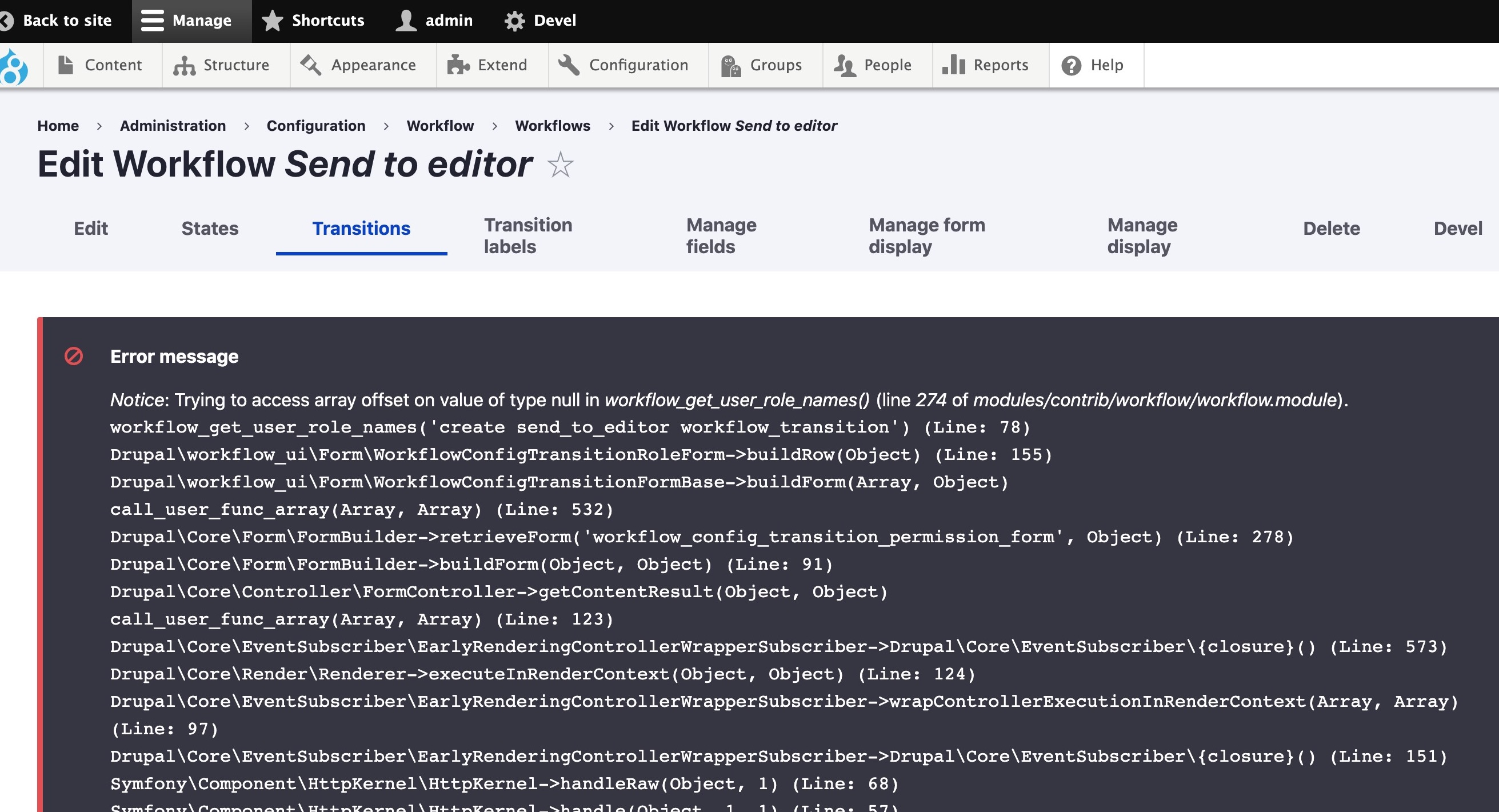Click the Devel settings gear icon
Image resolution: width=1499 pixels, height=812 pixels.
coord(517,19)
